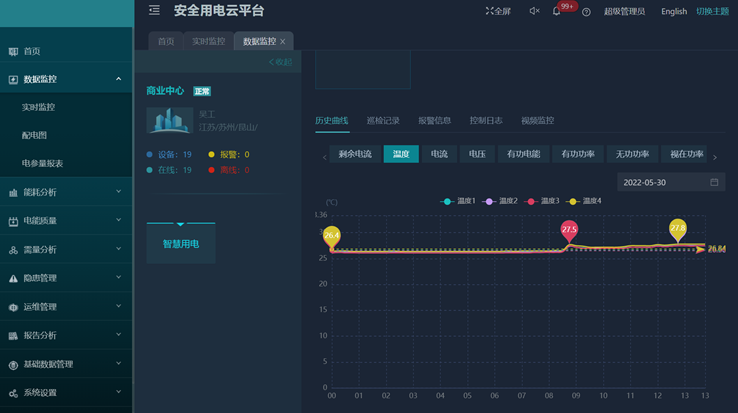Viewport: 738px width, 413px height.
Task: Select the 控制日志 tab
Action: coord(486,121)
